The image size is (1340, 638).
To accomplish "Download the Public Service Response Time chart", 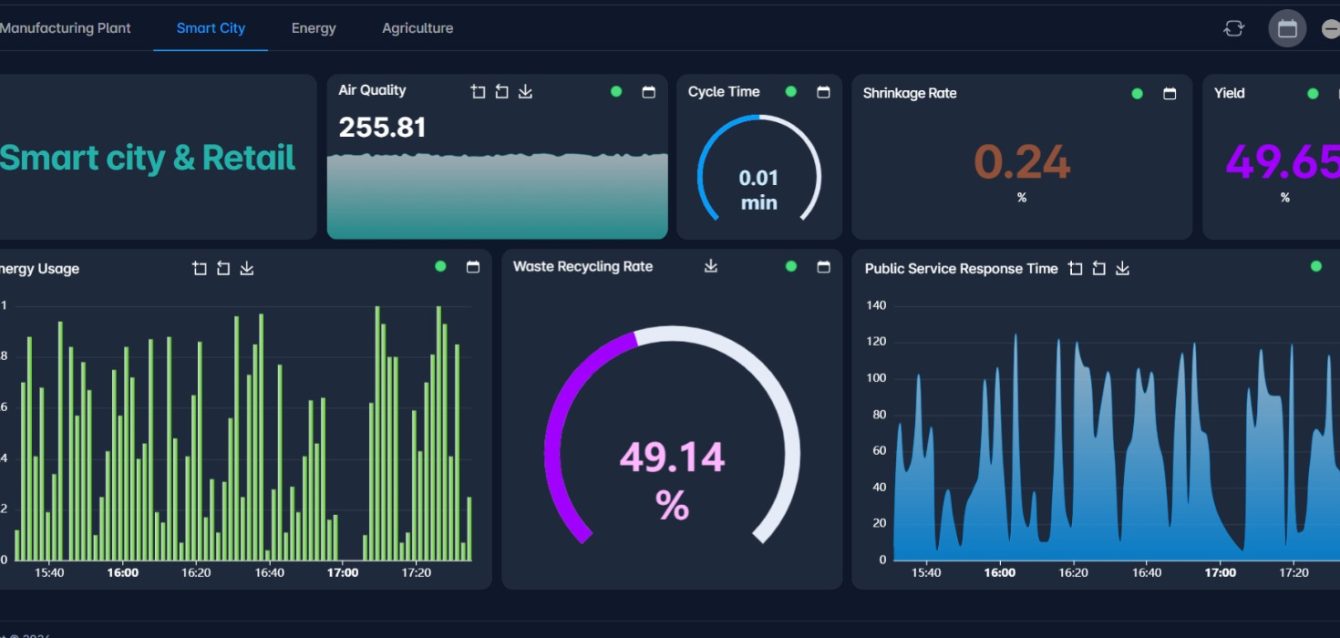I will pos(1123,268).
